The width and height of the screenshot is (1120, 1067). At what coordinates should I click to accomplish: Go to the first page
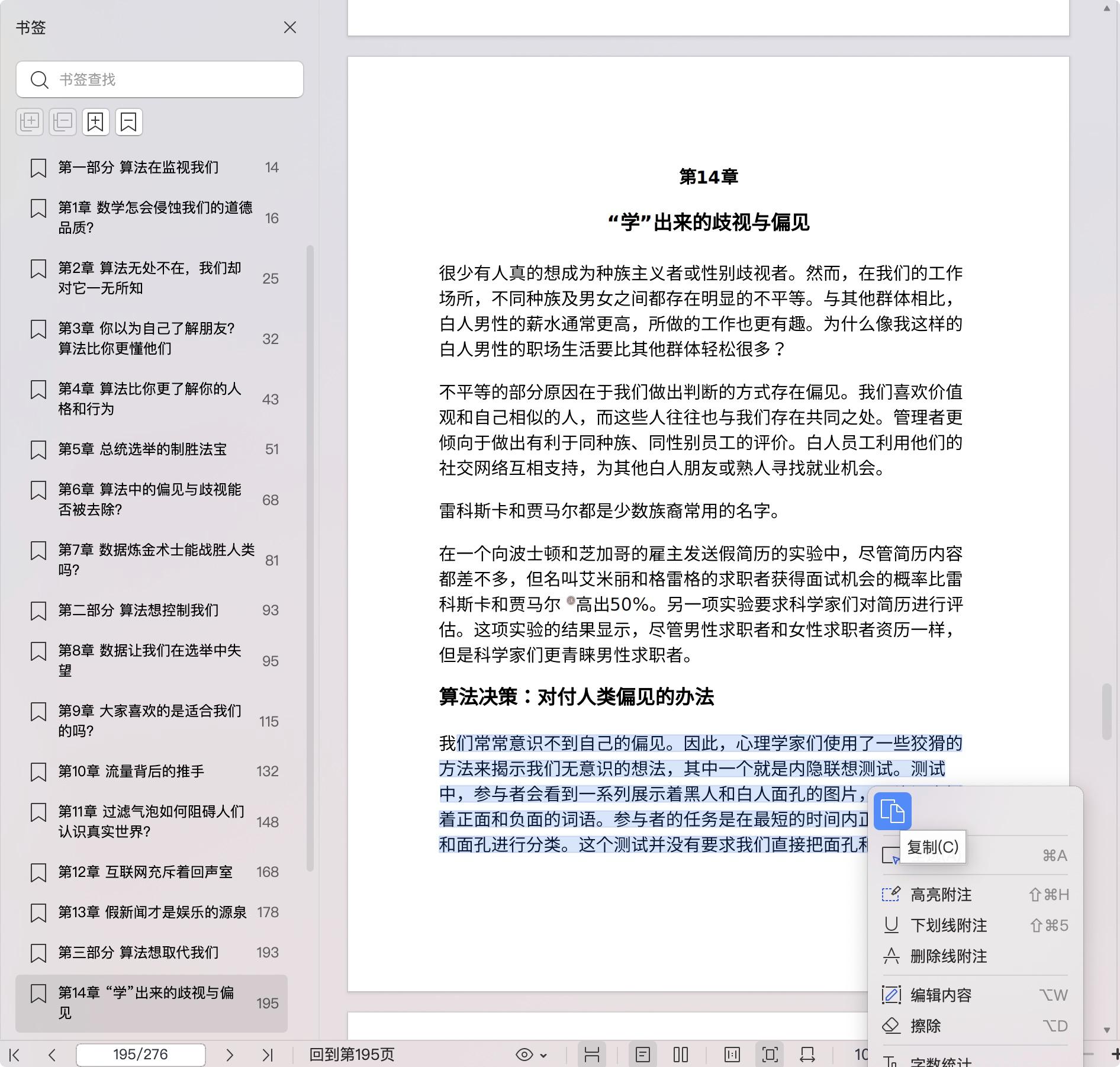[15, 1055]
